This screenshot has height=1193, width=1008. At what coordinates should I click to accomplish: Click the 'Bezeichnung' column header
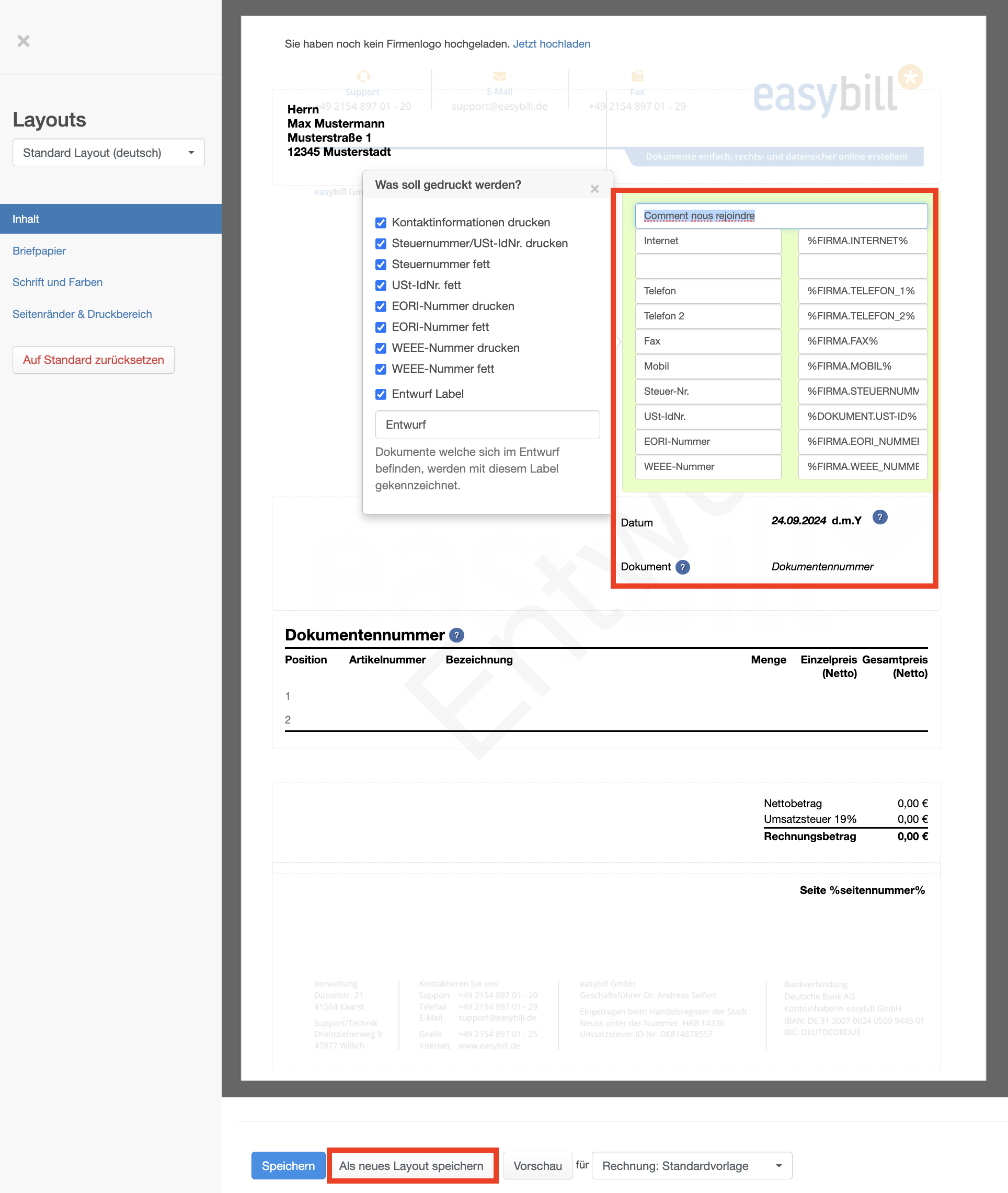(479, 660)
